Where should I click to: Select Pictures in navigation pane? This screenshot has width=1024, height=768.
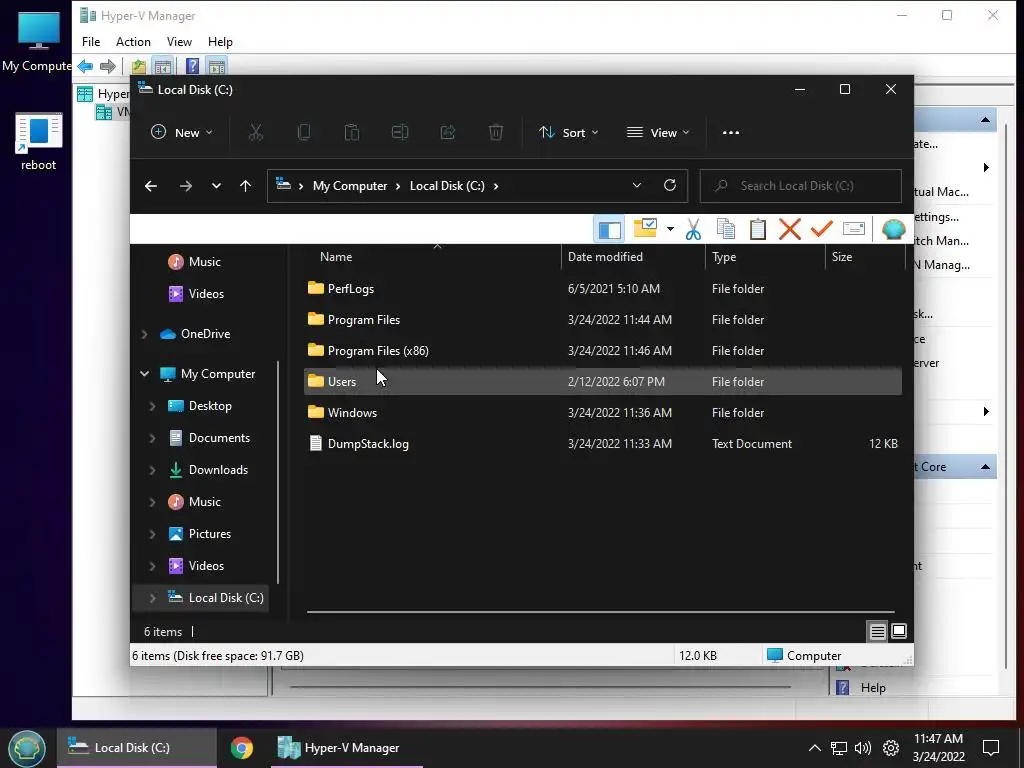coord(210,534)
